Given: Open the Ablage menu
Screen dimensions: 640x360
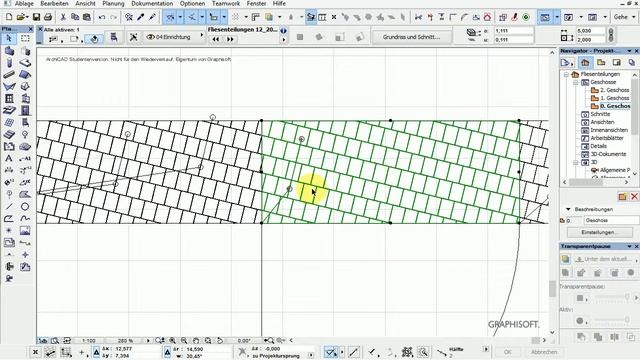Looking at the screenshot, I should (x=24, y=4).
